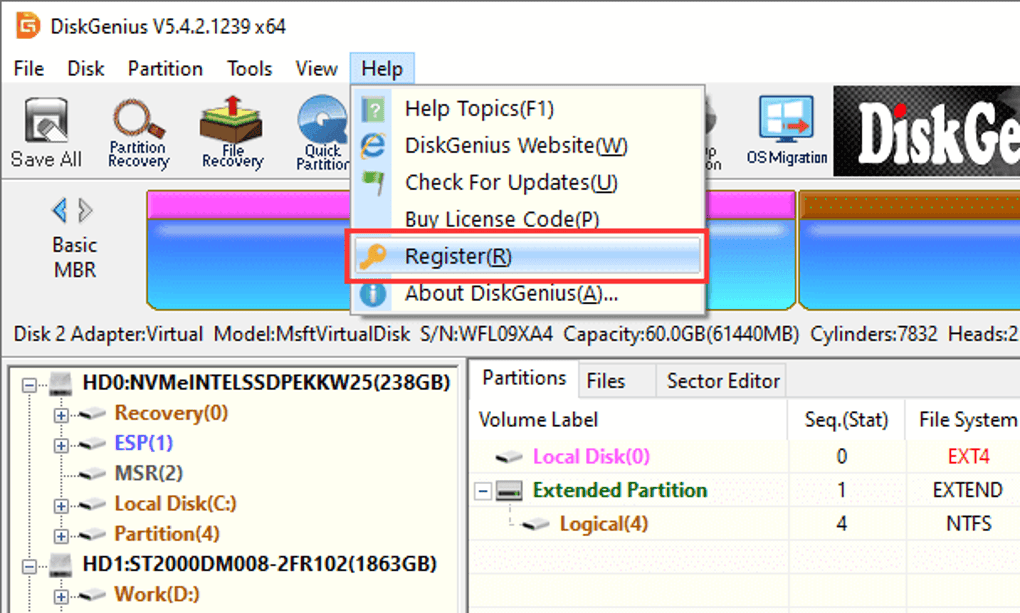Click the HD1 ST2000DM008 disk drive icon
The width and height of the screenshot is (1020, 613).
[61, 564]
